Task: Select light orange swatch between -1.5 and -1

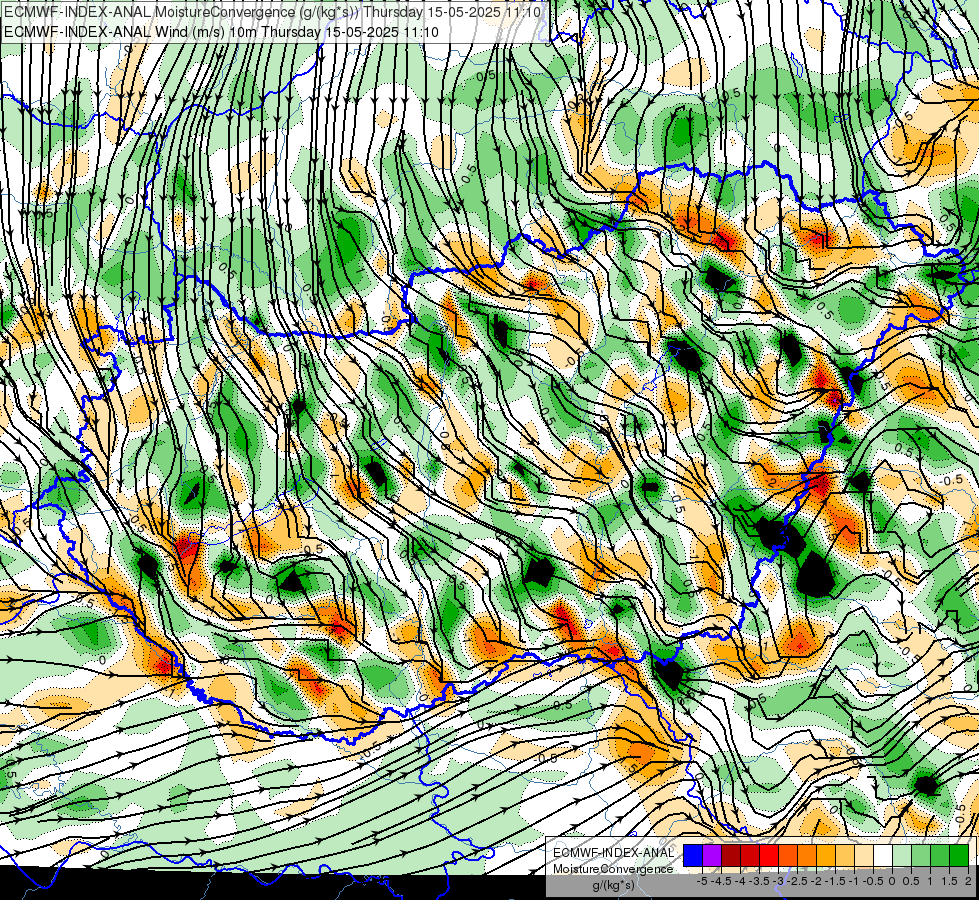Action: pos(845,855)
